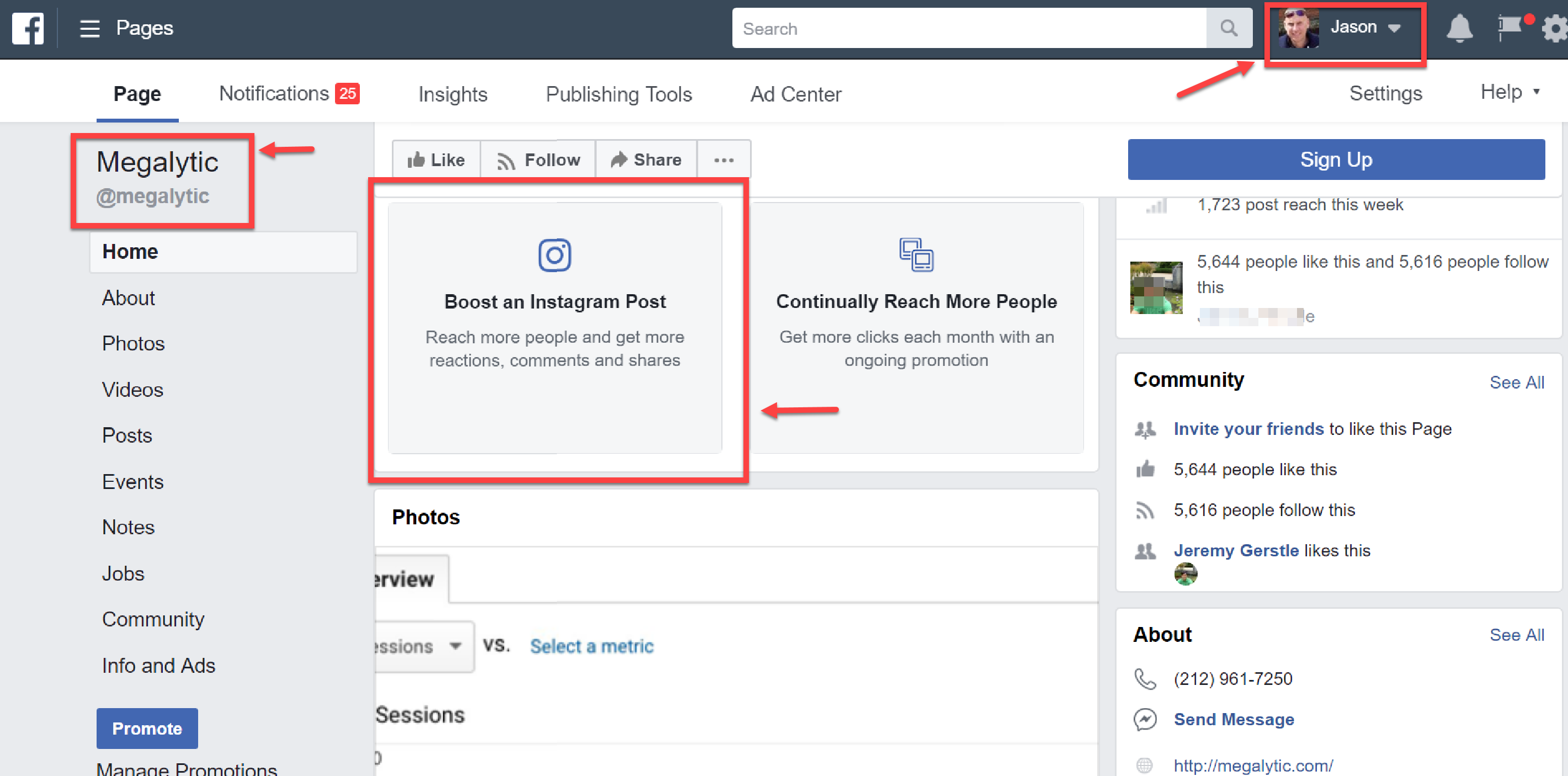Viewport: 1568px width, 776px height.
Task: Open the settings gear icon in top bar
Action: [1555, 29]
